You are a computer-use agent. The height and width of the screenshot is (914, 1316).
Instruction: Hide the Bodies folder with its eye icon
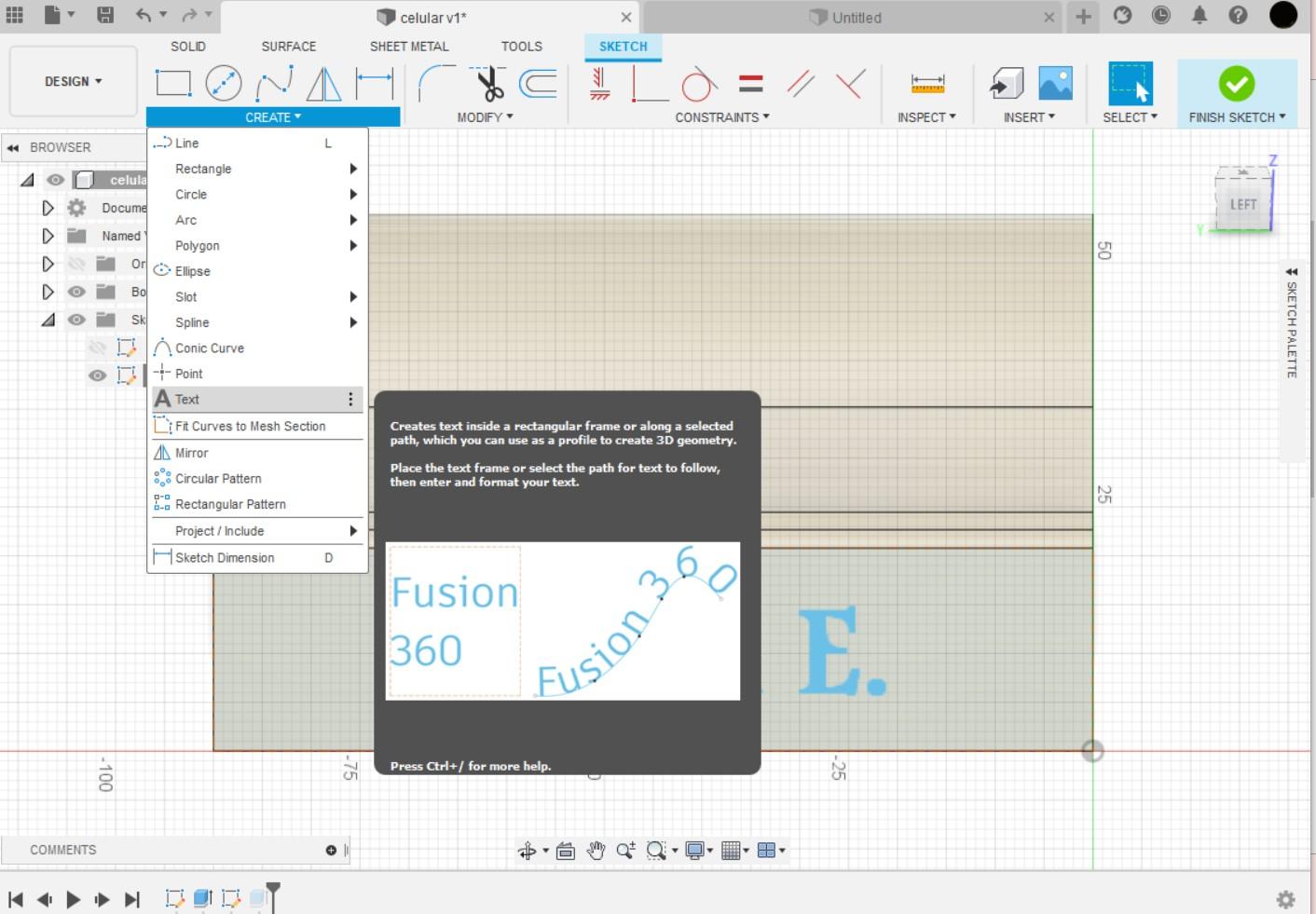tap(76, 292)
